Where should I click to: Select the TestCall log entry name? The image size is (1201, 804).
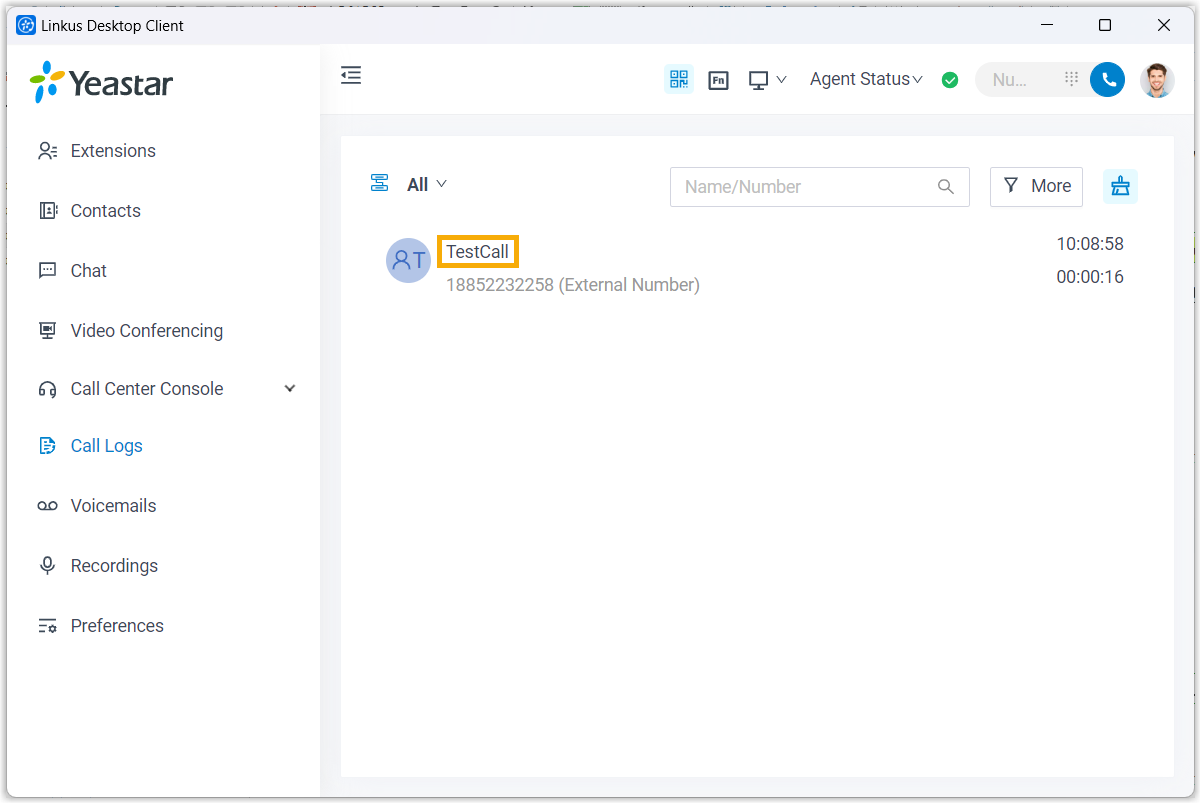pos(478,252)
